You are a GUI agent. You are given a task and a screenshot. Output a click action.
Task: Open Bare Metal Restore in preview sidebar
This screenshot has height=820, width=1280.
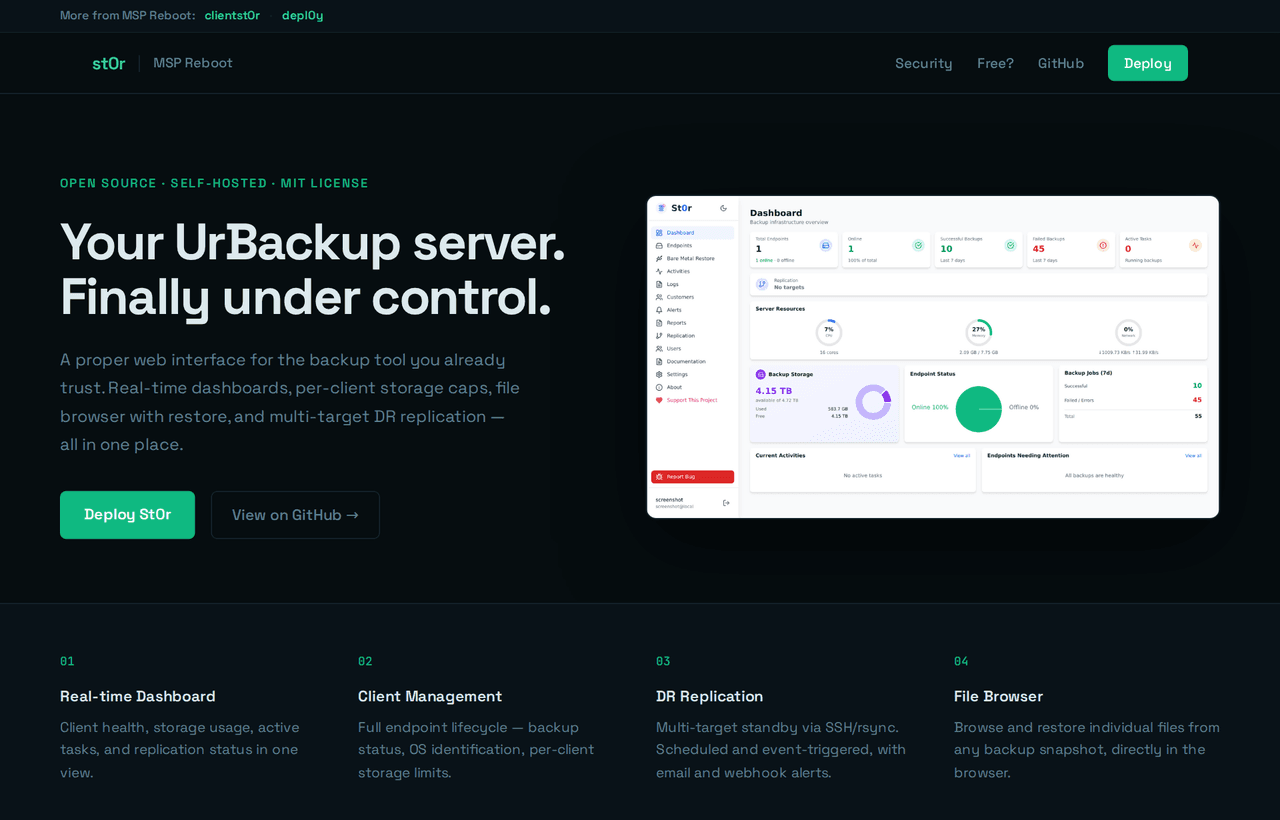point(691,258)
